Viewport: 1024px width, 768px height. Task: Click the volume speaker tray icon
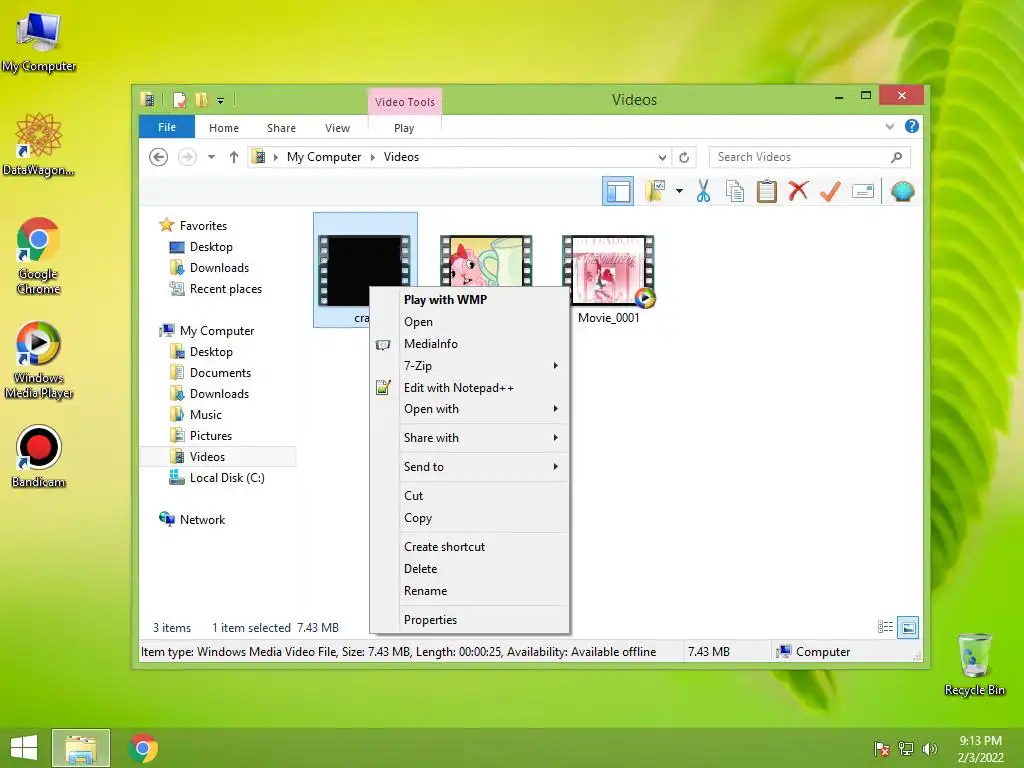tap(930, 749)
